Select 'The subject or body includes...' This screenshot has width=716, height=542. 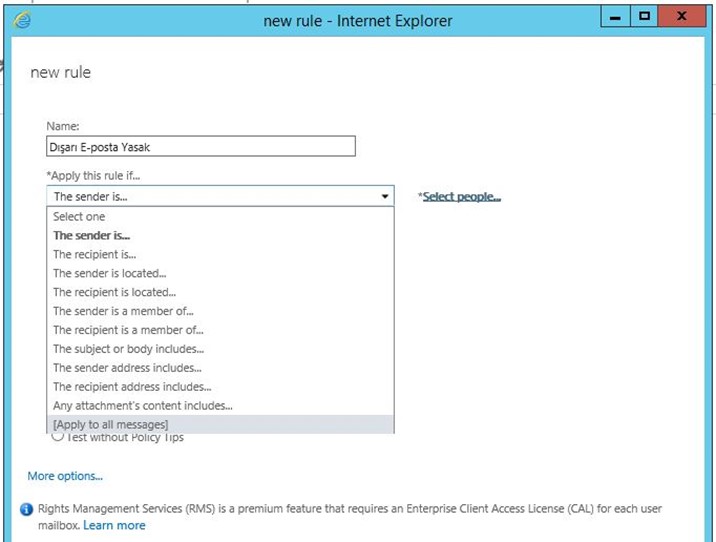pos(220,349)
